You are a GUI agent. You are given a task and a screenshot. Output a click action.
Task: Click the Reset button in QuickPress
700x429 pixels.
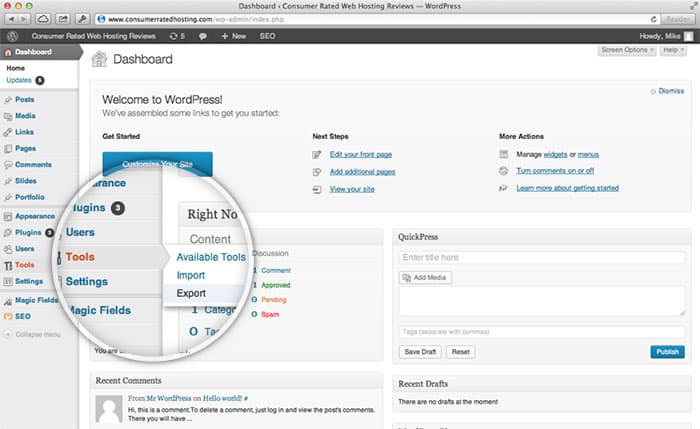(461, 352)
